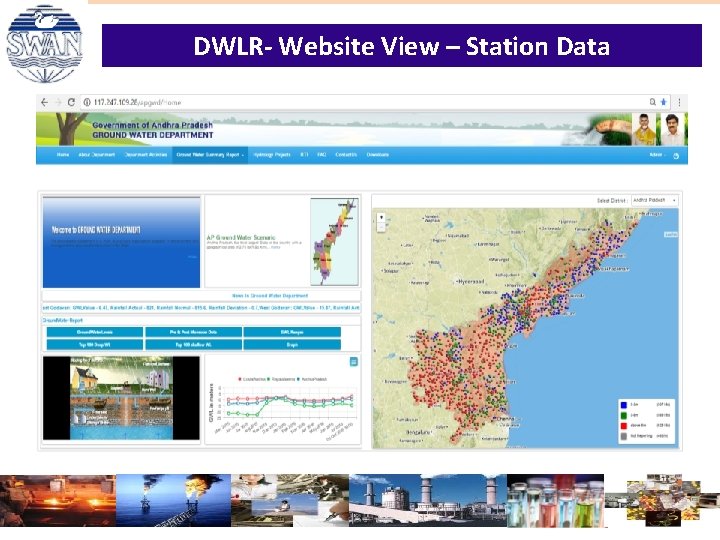Click the Top 100 Deep WL button
Screen dimensions: 720x540
[x=95, y=344]
